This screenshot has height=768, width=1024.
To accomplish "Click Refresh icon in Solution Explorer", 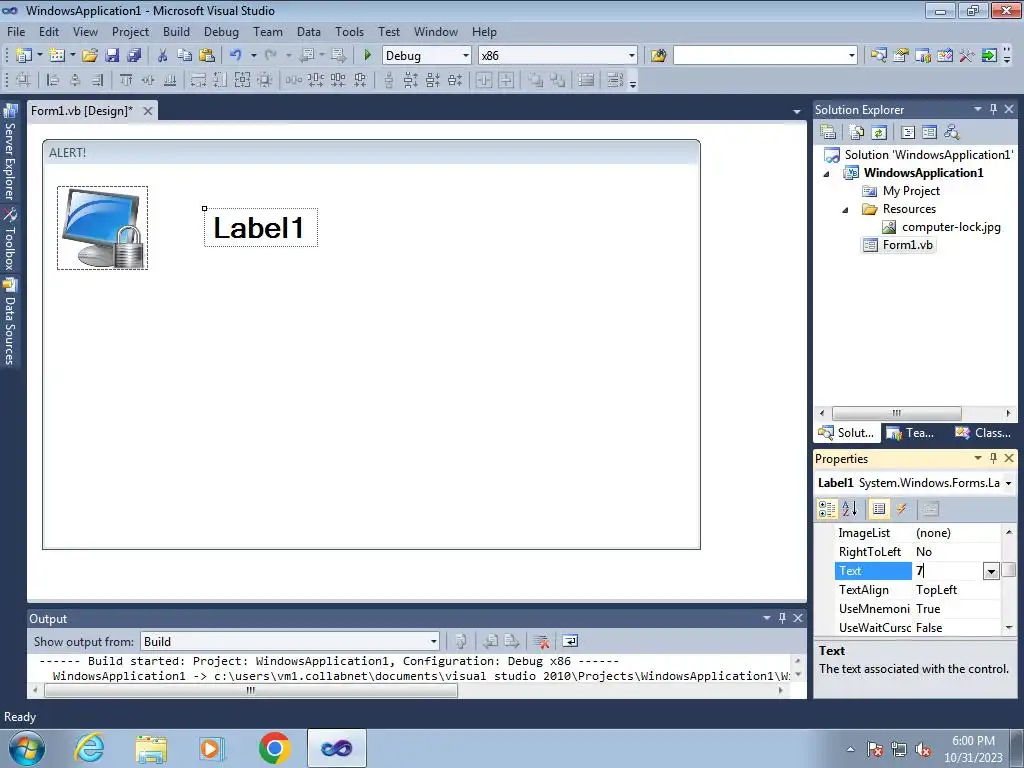I will pos(879,133).
